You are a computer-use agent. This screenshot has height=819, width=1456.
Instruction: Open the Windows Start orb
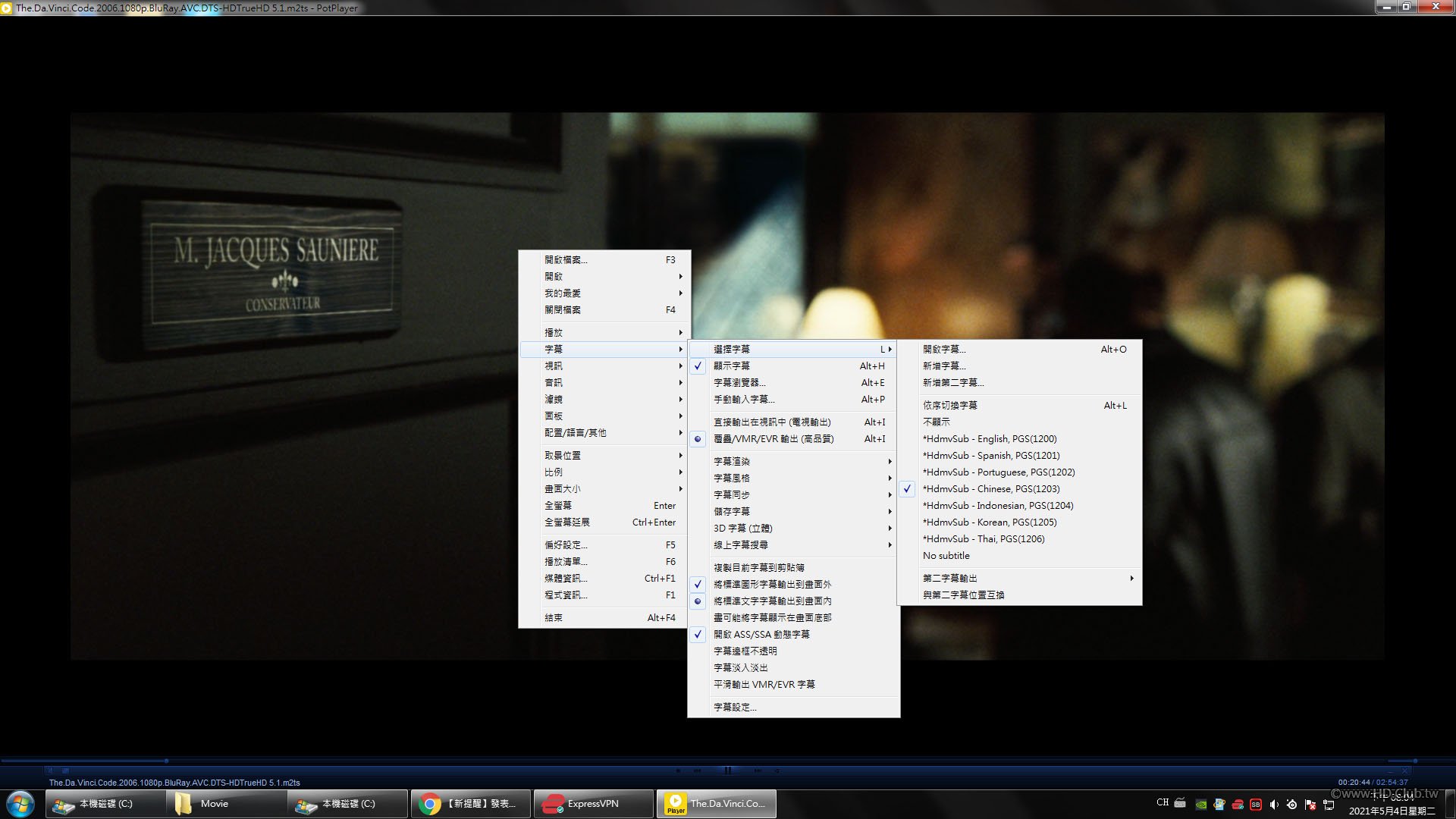point(20,804)
